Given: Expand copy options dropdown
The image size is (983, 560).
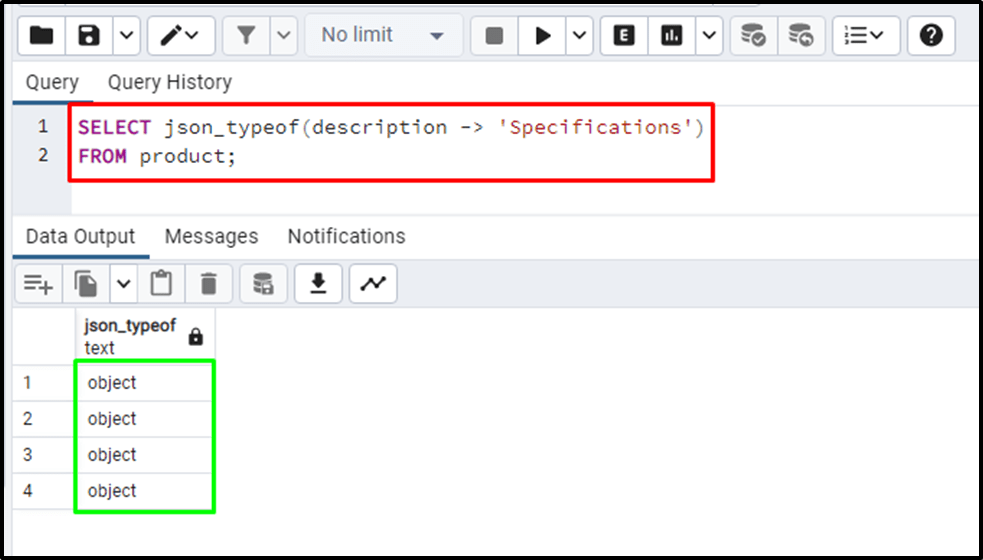Looking at the screenshot, I should pyautogui.click(x=124, y=284).
